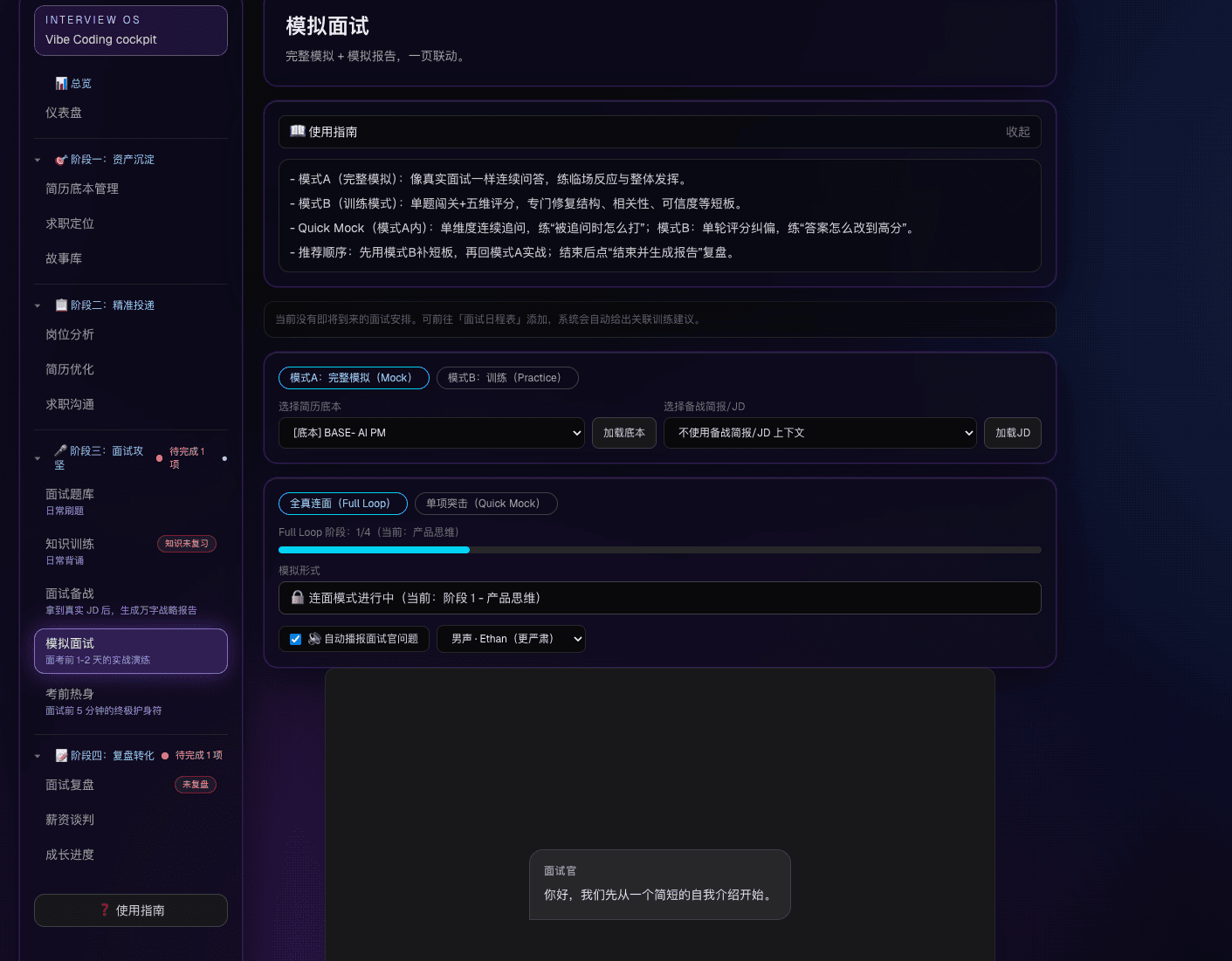Click the 待完成1项 label in 阶段三
Image resolution: width=1232 pixels, height=961 pixels.
[x=187, y=458]
